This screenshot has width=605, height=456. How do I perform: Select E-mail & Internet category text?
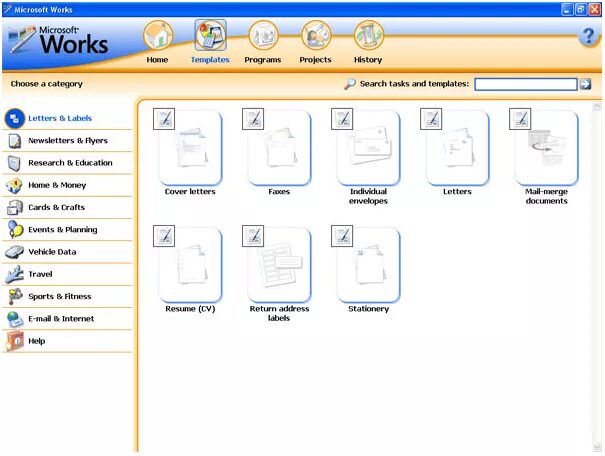61,319
